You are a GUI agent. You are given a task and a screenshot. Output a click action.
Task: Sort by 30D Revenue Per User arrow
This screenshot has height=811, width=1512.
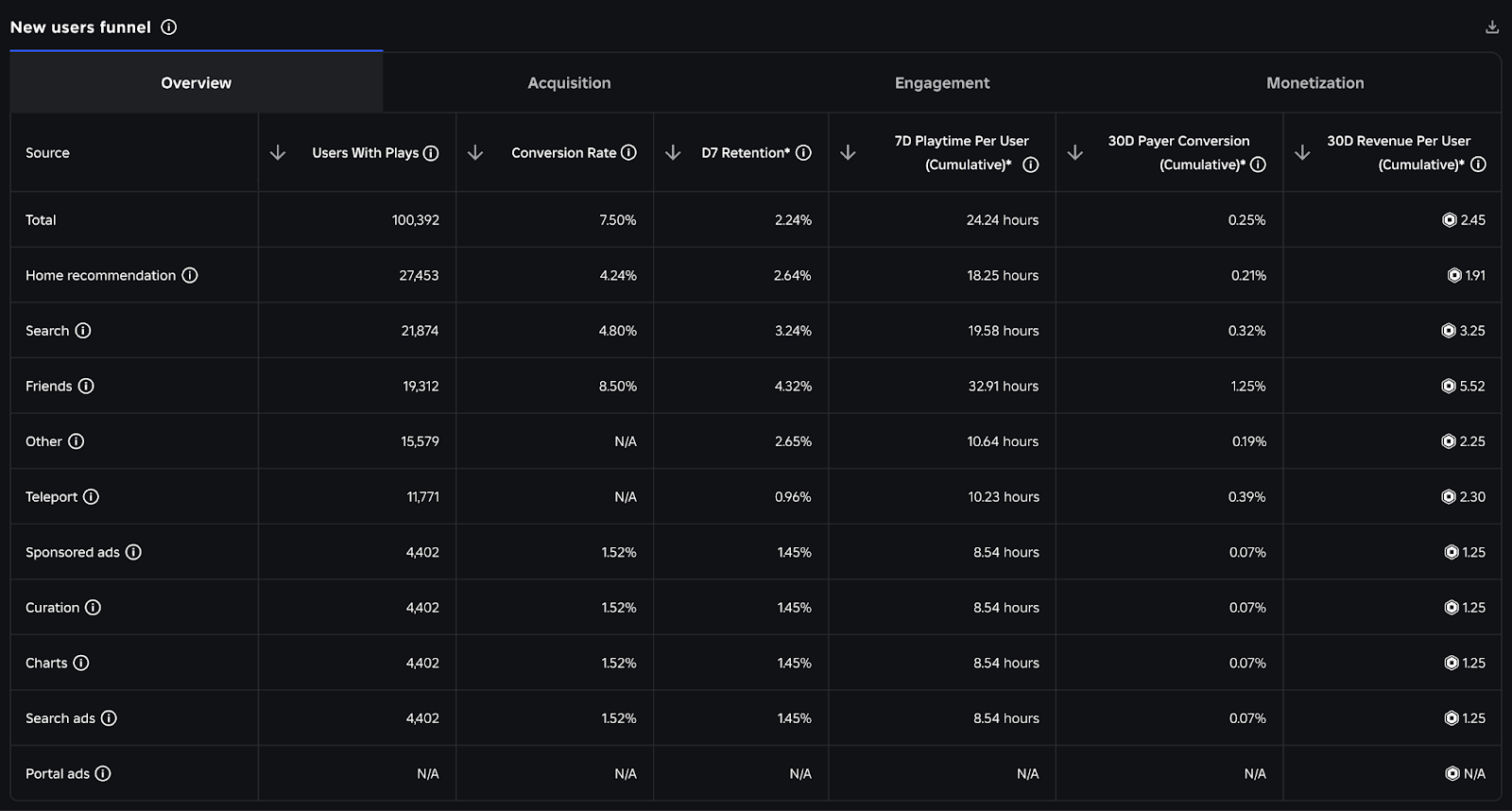(1302, 153)
